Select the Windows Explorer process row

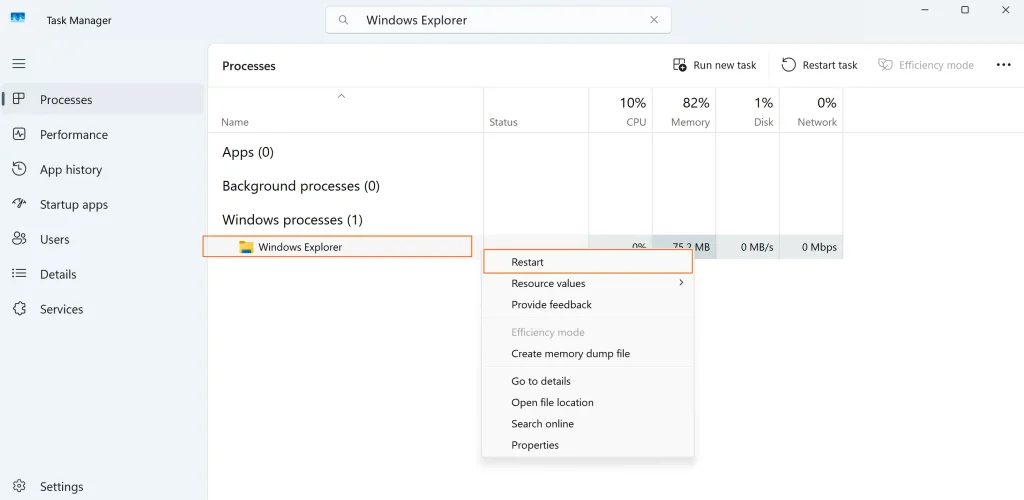[337, 247]
